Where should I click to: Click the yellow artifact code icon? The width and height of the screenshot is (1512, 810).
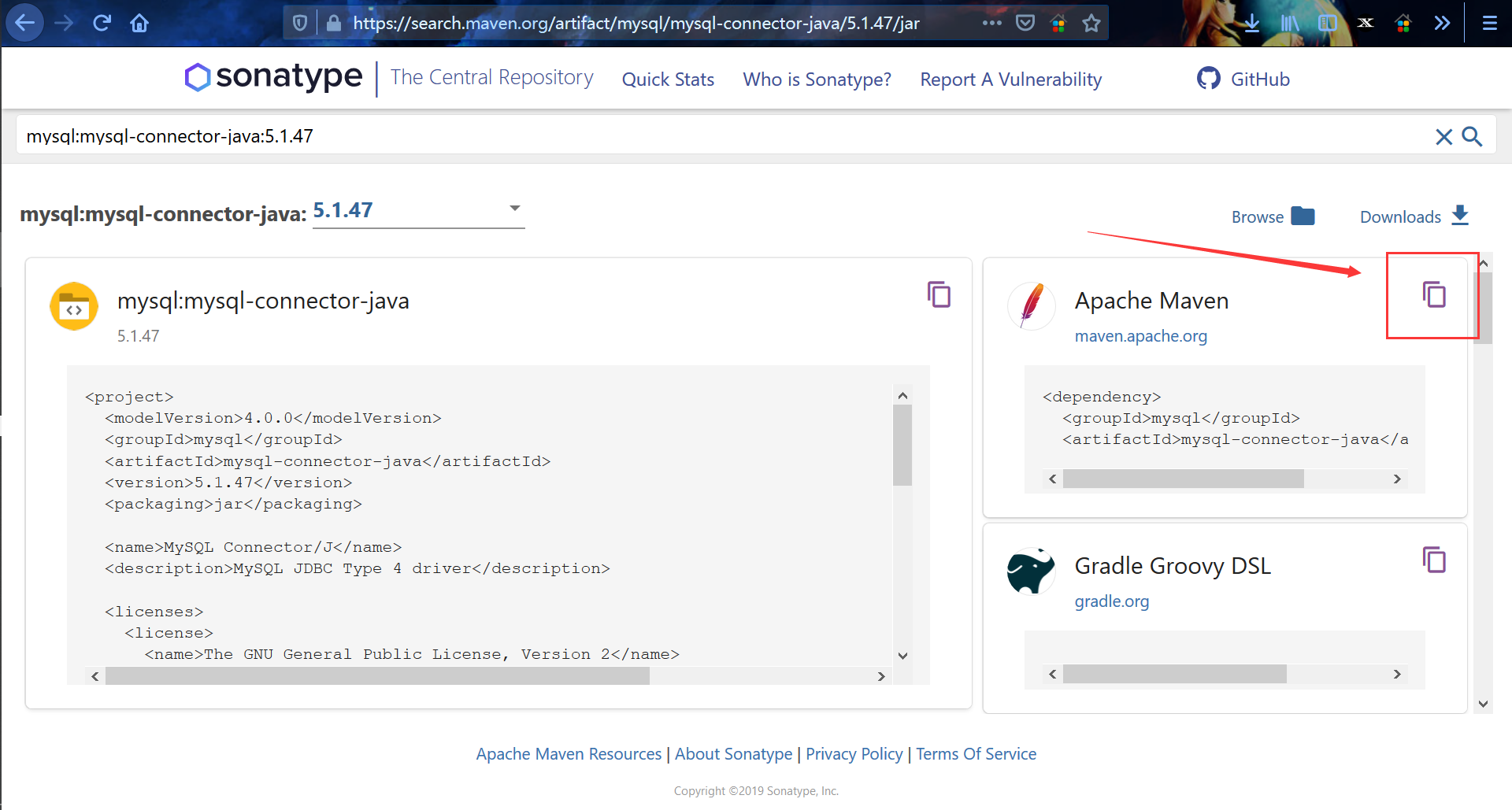(74, 306)
